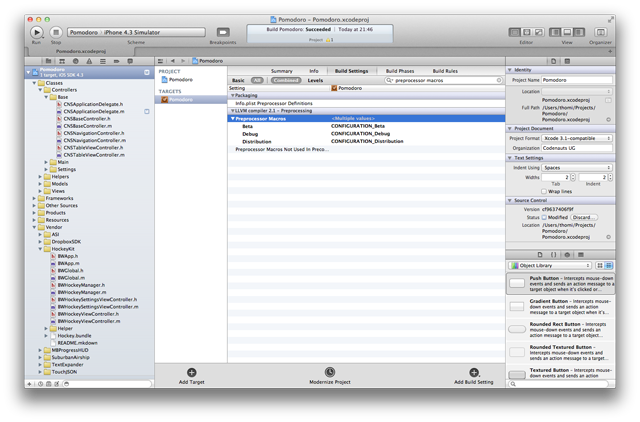Expand the Frameworks folder
The image size is (640, 422).
pos(34,198)
